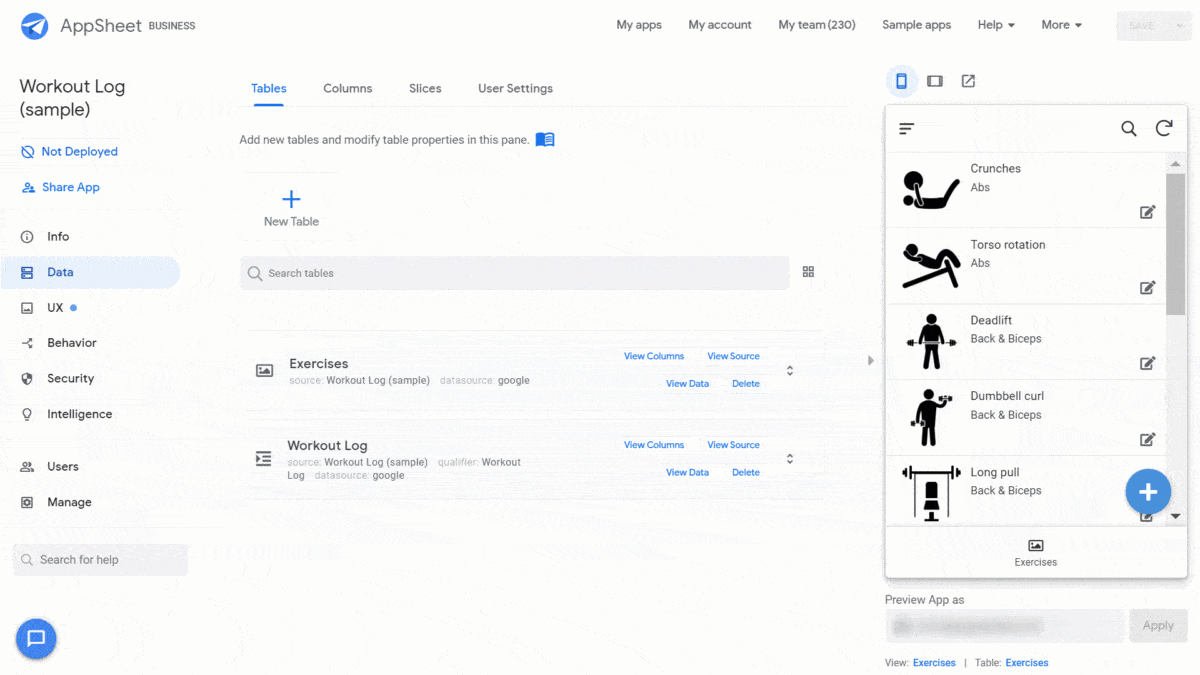Open the Data section
1200x675 pixels.
point(90,272)
